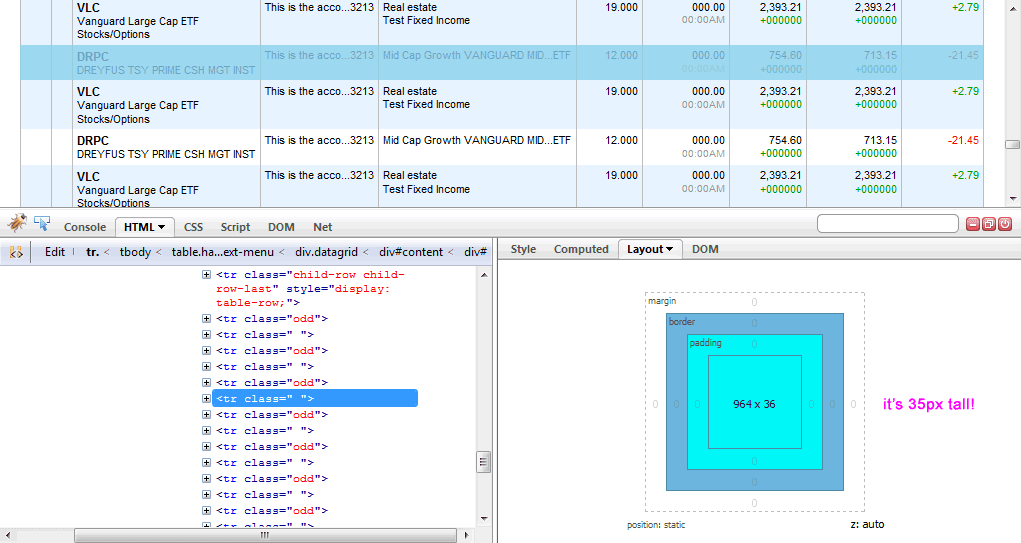The image size is (1021, 543).
Task: Click the 964 x 36 dimensions box
Action: 754,404
